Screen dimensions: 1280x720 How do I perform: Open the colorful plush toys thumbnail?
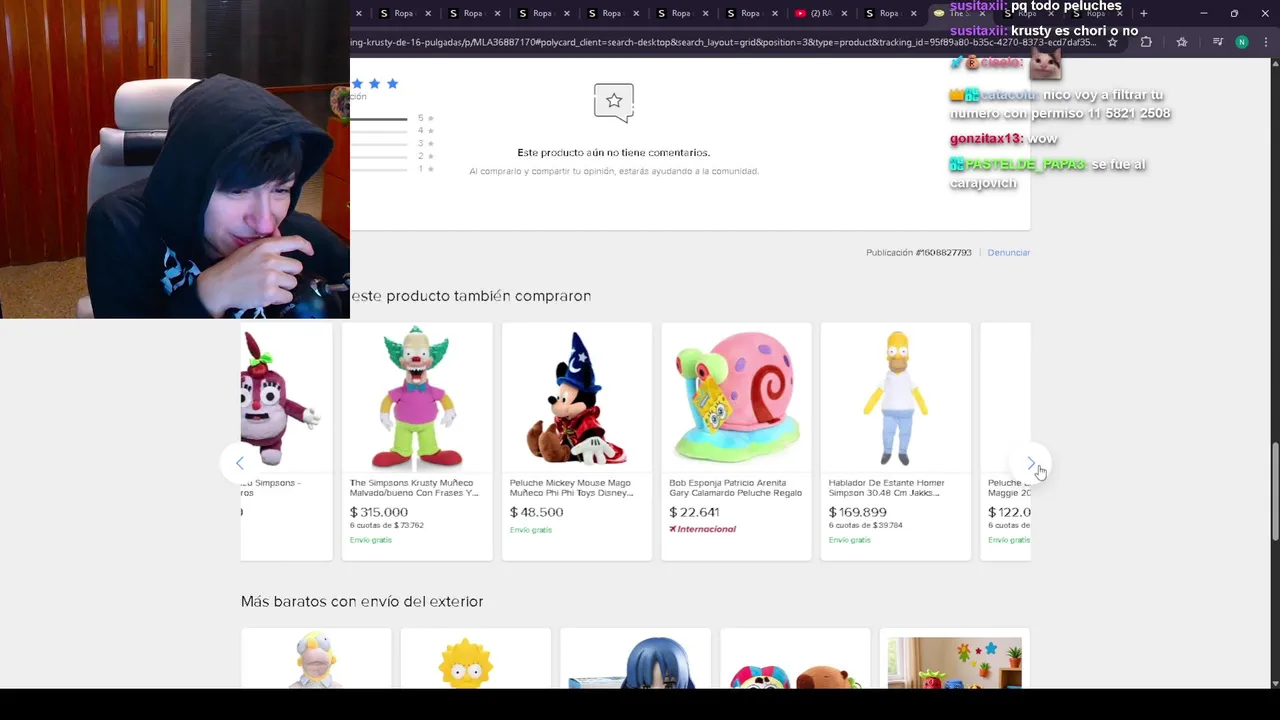click(x=795, y=659)
